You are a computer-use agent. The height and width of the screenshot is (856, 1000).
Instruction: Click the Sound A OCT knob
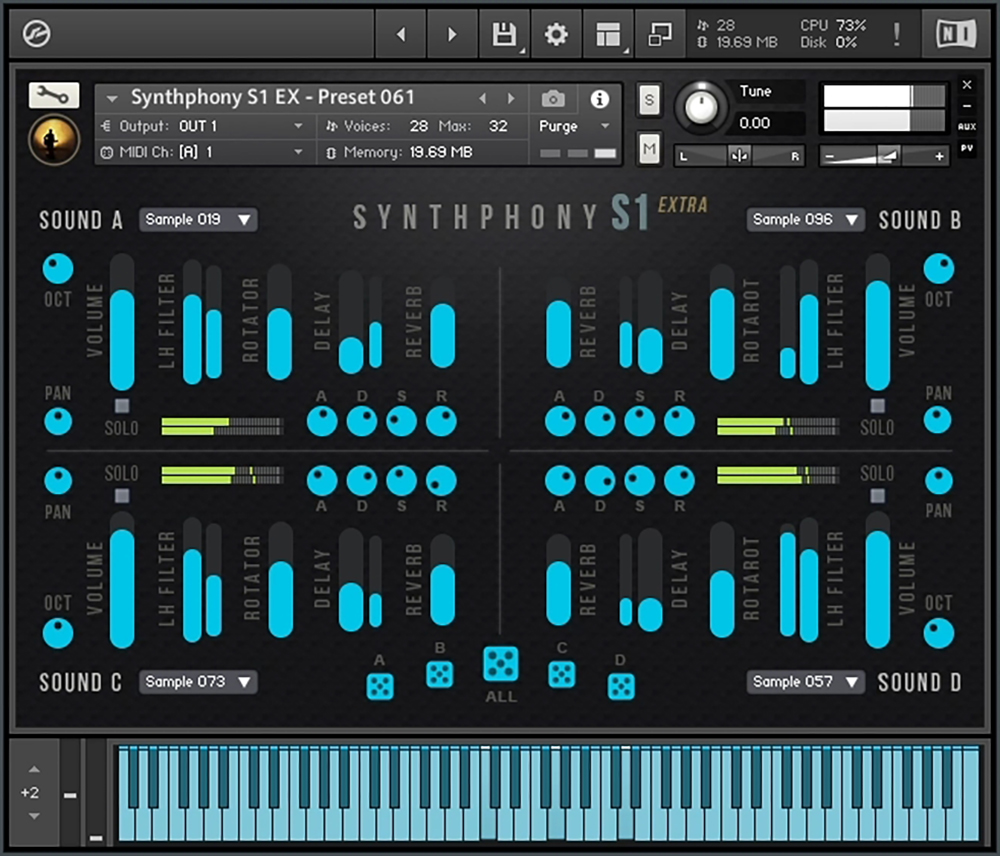(x=58, y=269)
